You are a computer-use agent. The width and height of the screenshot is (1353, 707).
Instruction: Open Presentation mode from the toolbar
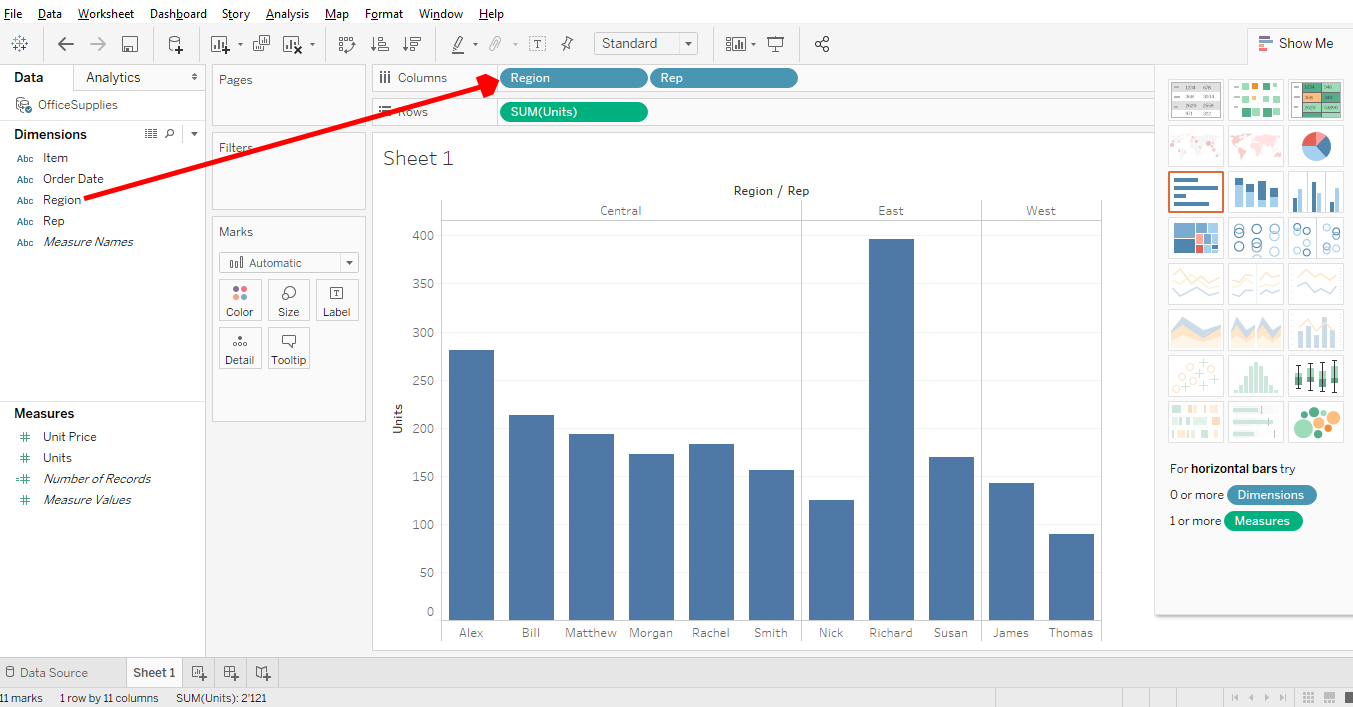coord(775,44)
